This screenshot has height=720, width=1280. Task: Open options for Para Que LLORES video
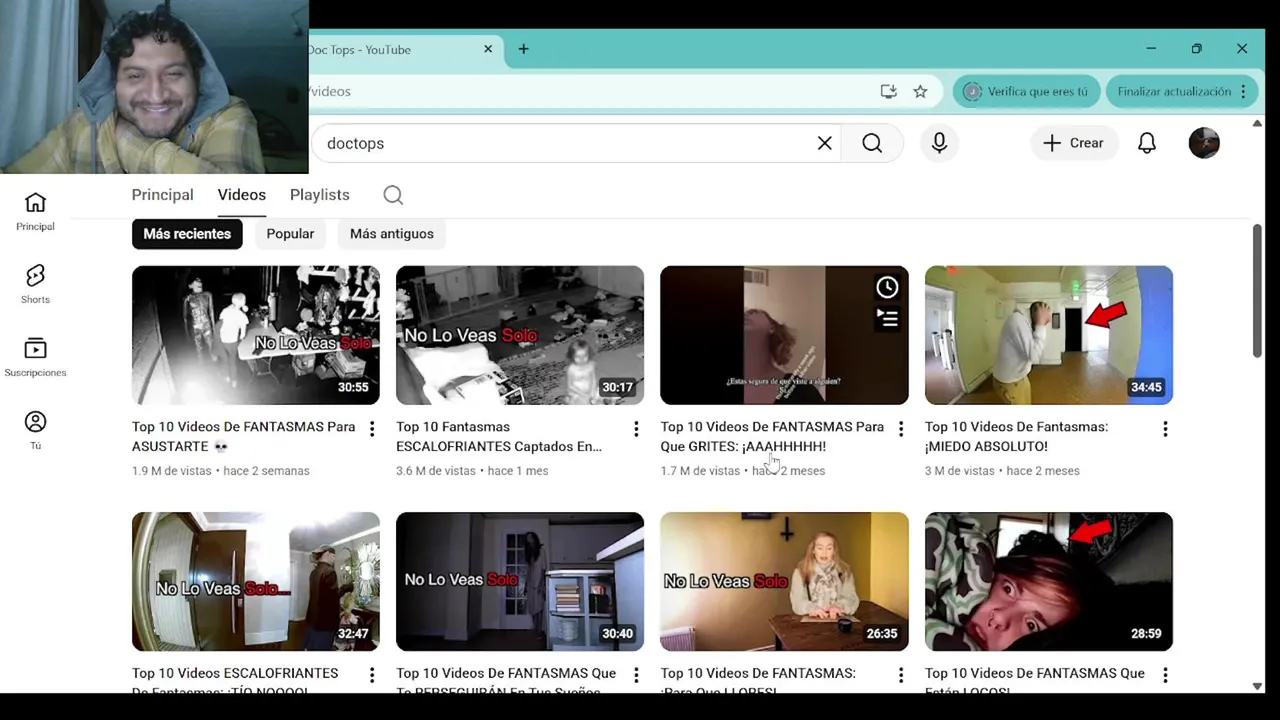(900, 676)
